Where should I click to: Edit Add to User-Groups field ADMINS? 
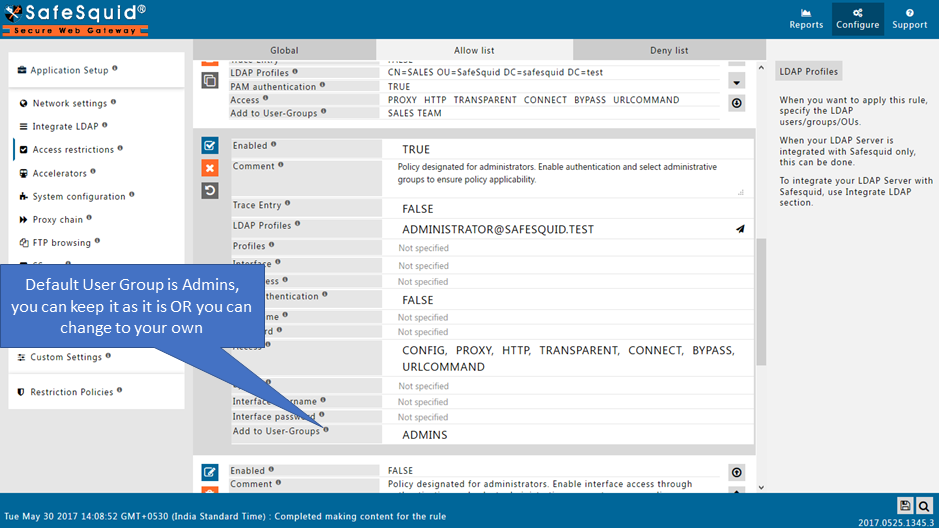(568, 435)
